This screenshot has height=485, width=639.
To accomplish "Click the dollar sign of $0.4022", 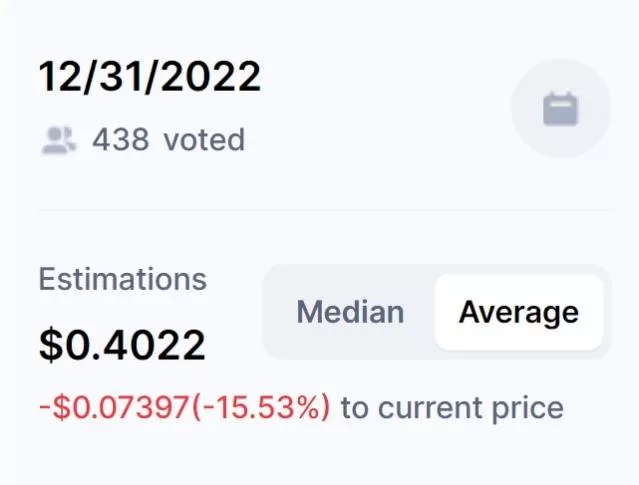I will (50, 345).
